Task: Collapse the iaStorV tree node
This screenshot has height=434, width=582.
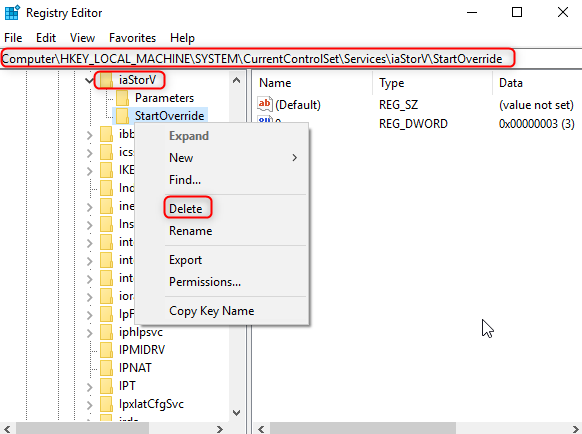Action: pyautogui.click(x=89, y=80)
